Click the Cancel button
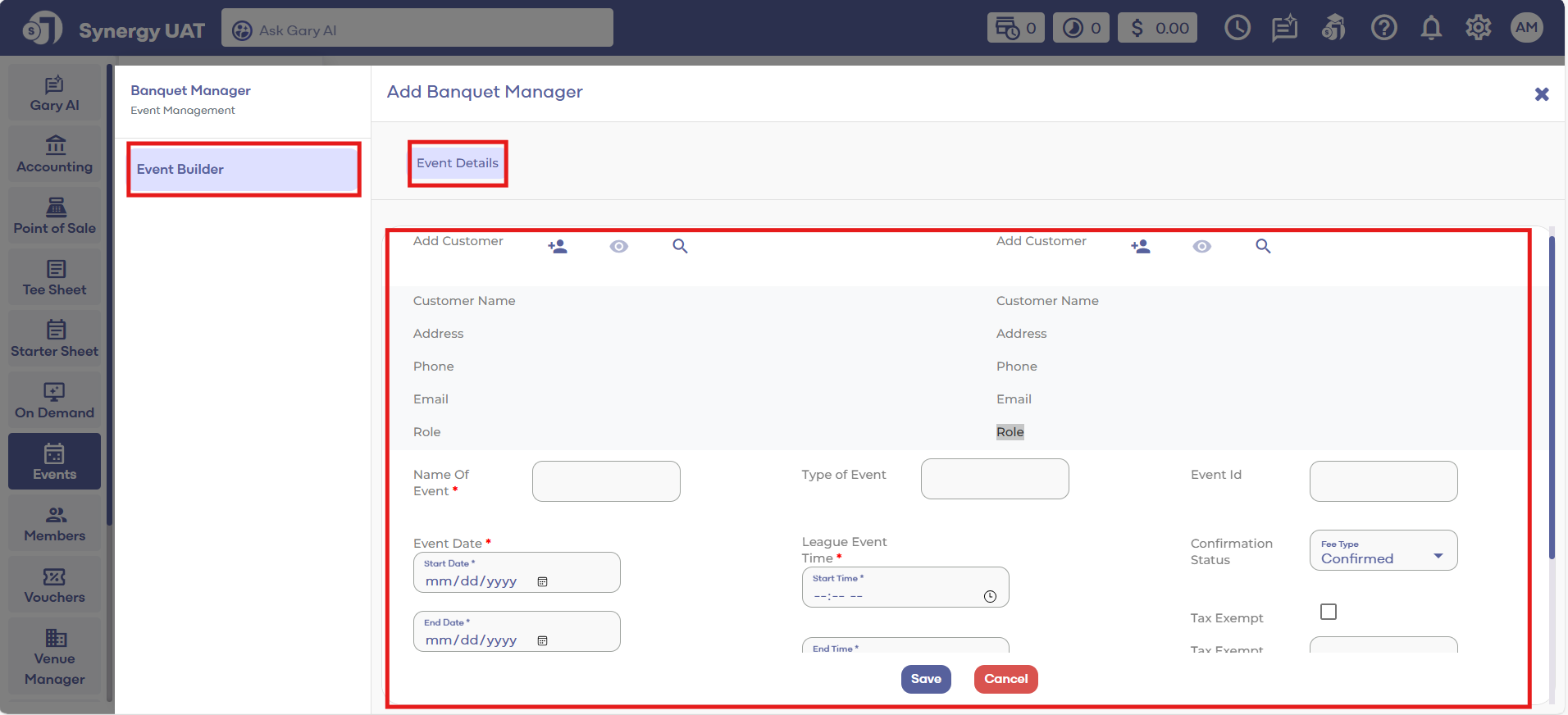 coord(1005,679)
